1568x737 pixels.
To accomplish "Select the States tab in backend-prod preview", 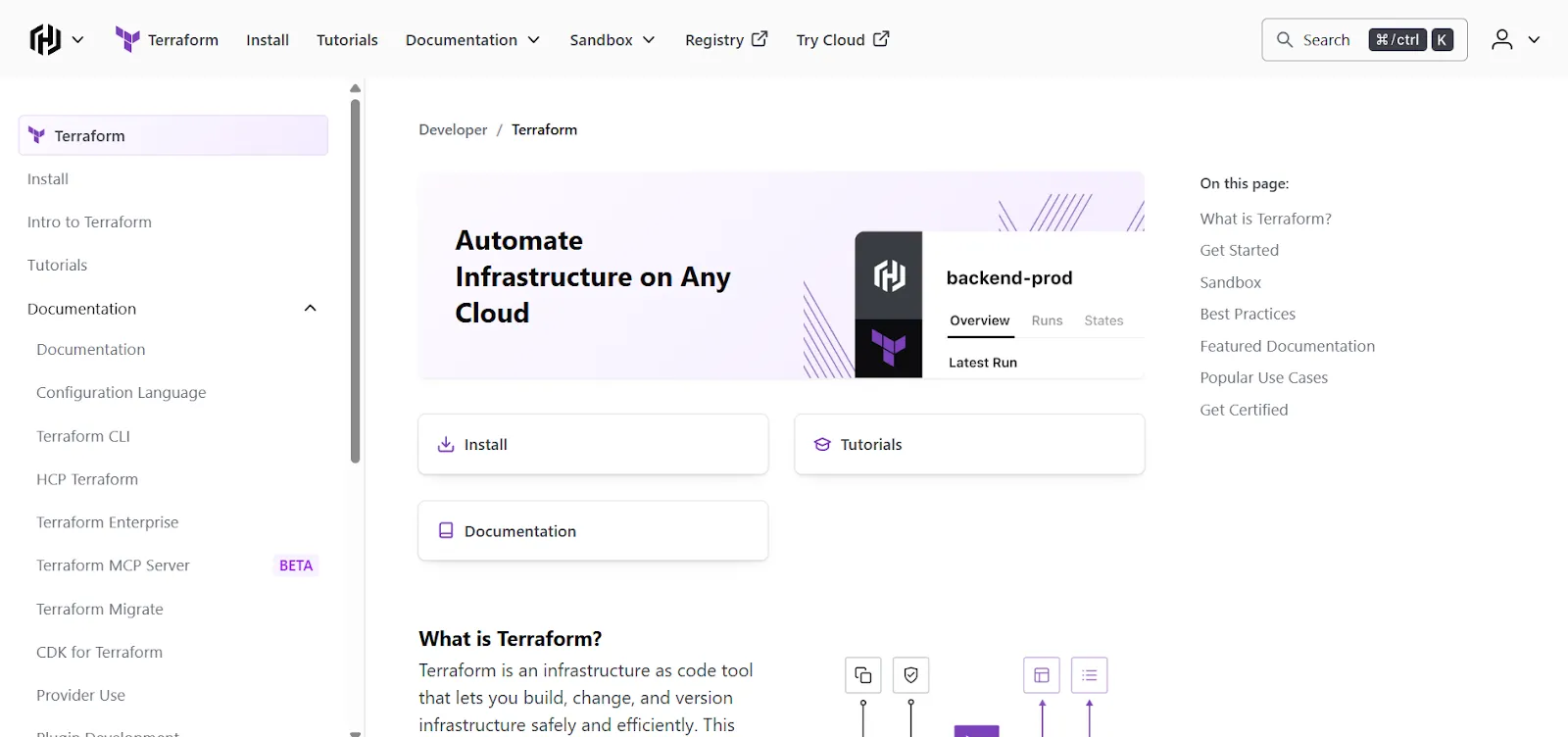I will tap(1103, 320).
